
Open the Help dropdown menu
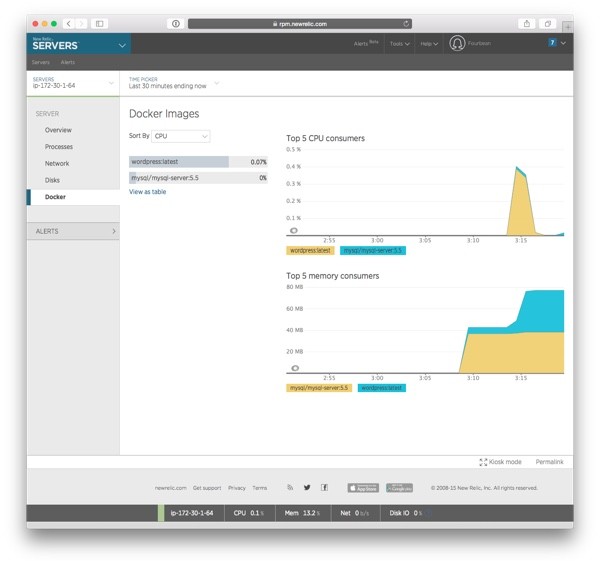point(429,44)
